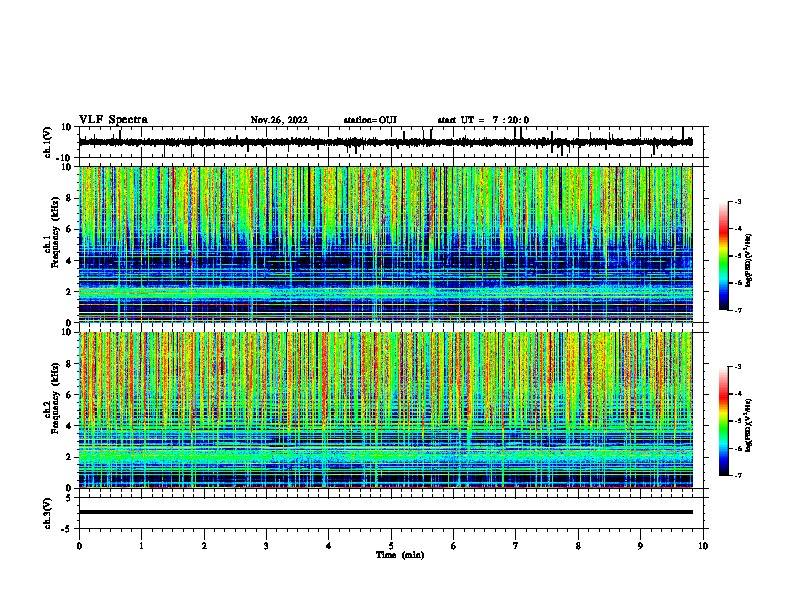Click the ch.1 spectrogram 2 kHz emission band
This screenshot has height=612, width=792.
click(385, 292)
